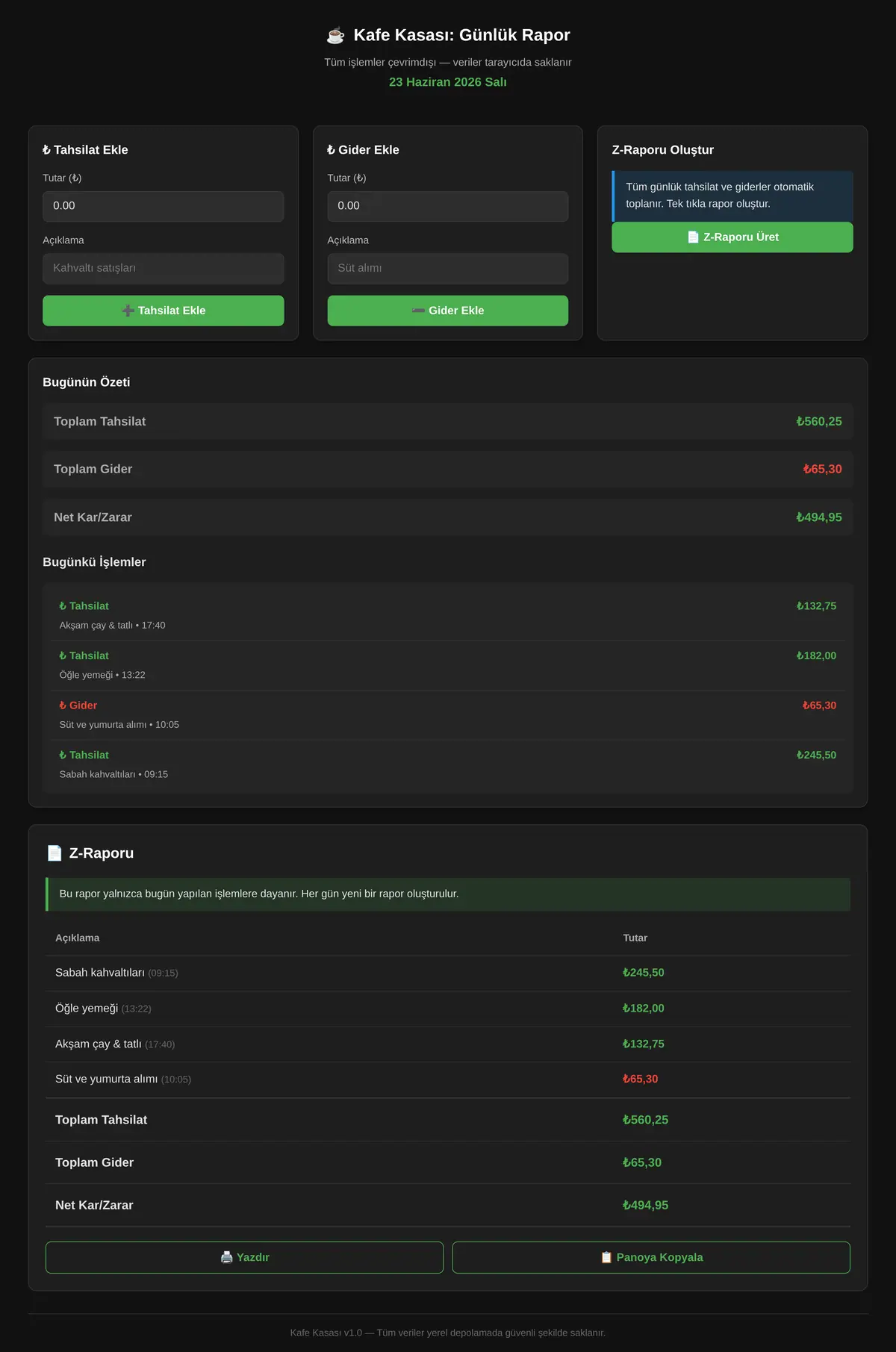Select "Öğle yemeği (13:22)" in the Z-Raporu table
896x1352 pixels.
[103, 1009]
